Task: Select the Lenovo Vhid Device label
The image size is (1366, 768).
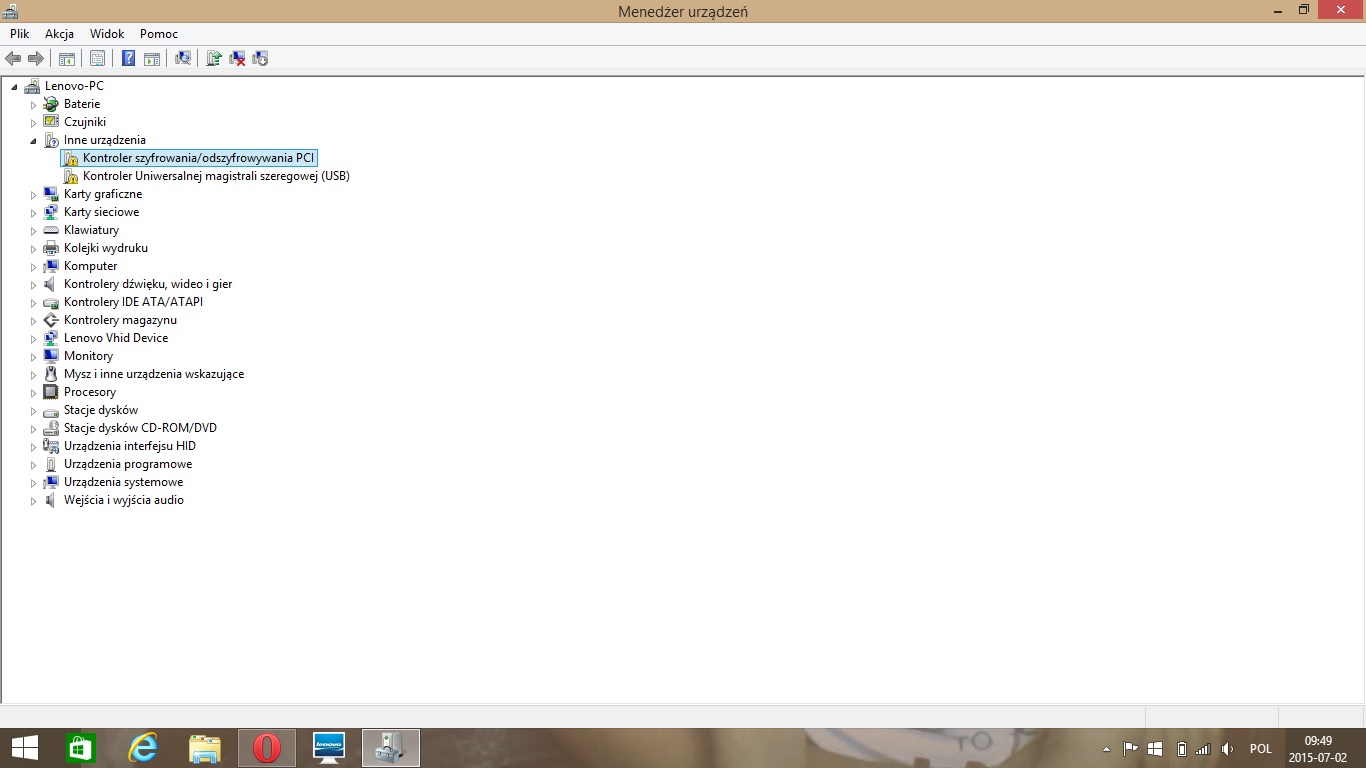Action: pyautogui.click(x=116, y=338)
